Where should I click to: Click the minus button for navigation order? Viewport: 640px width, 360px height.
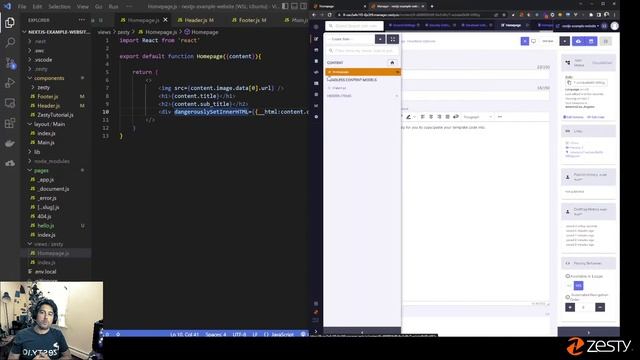coord(600,307)
